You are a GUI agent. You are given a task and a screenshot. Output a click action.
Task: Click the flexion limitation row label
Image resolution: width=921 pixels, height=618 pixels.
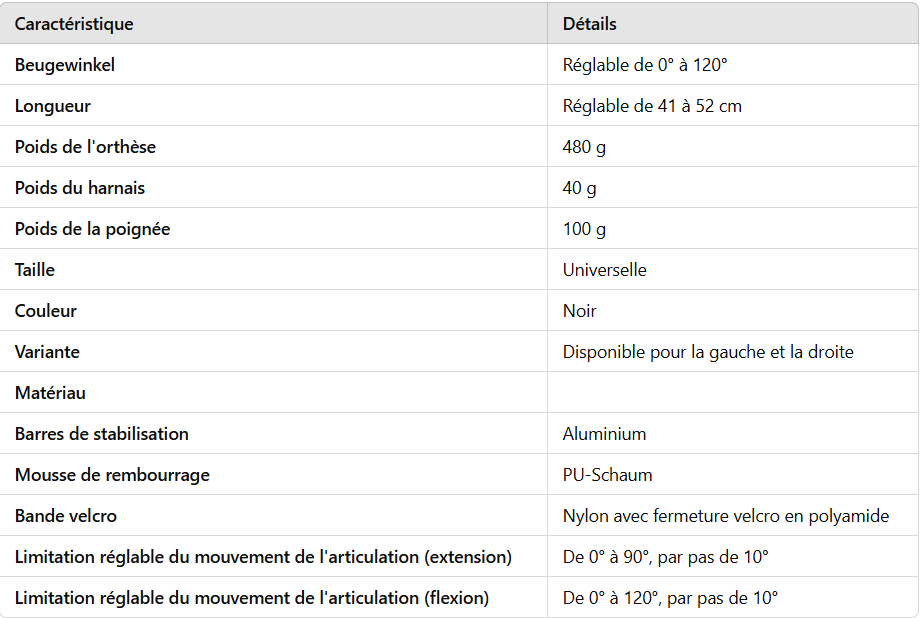click(252, 598)
